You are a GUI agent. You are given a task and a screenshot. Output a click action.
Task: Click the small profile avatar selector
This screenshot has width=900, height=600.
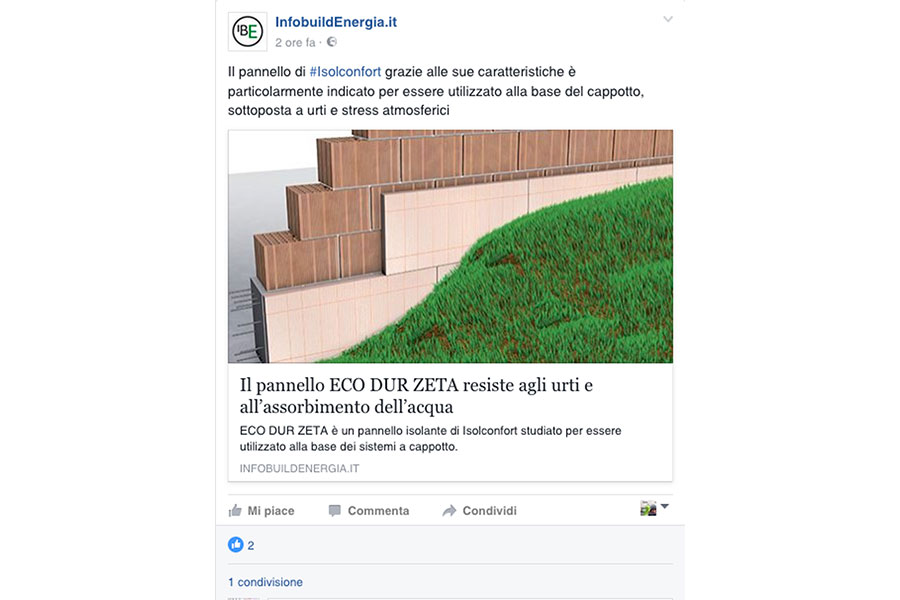648,508
